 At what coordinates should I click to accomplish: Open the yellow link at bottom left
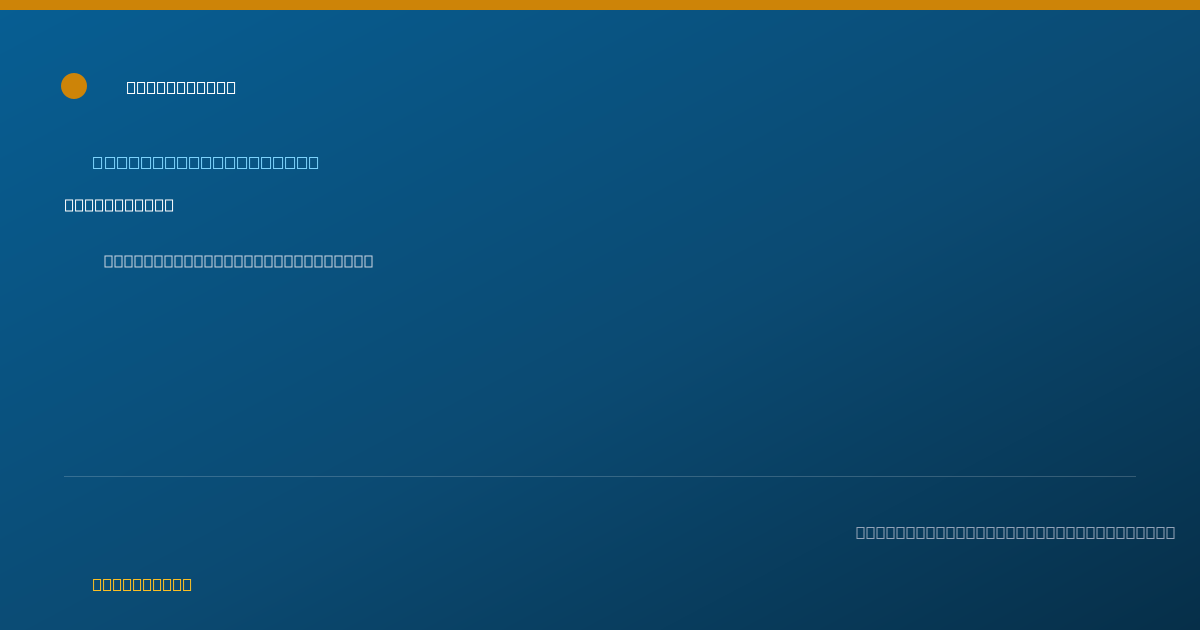[x=142, y=584]
